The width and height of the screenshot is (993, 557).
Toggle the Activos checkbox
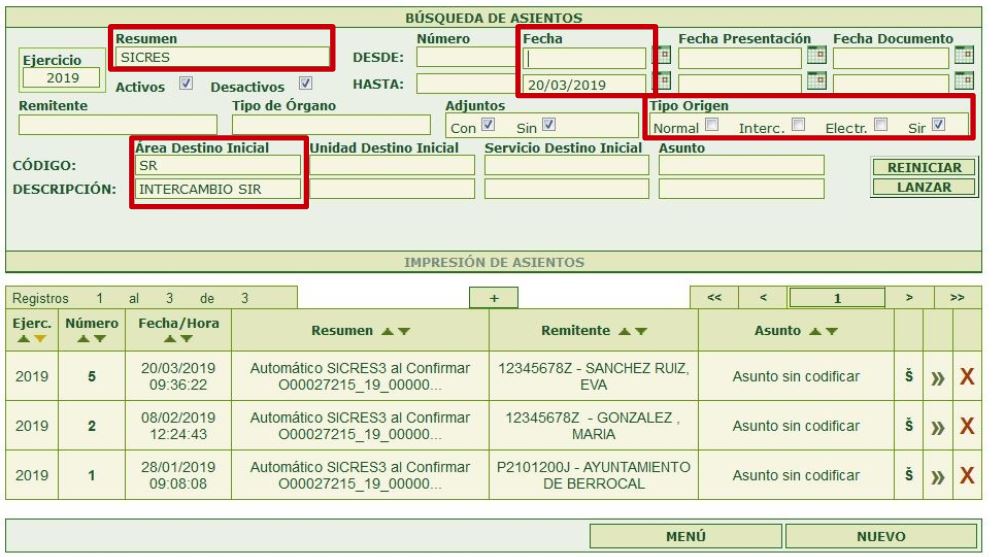pos(186,83)
